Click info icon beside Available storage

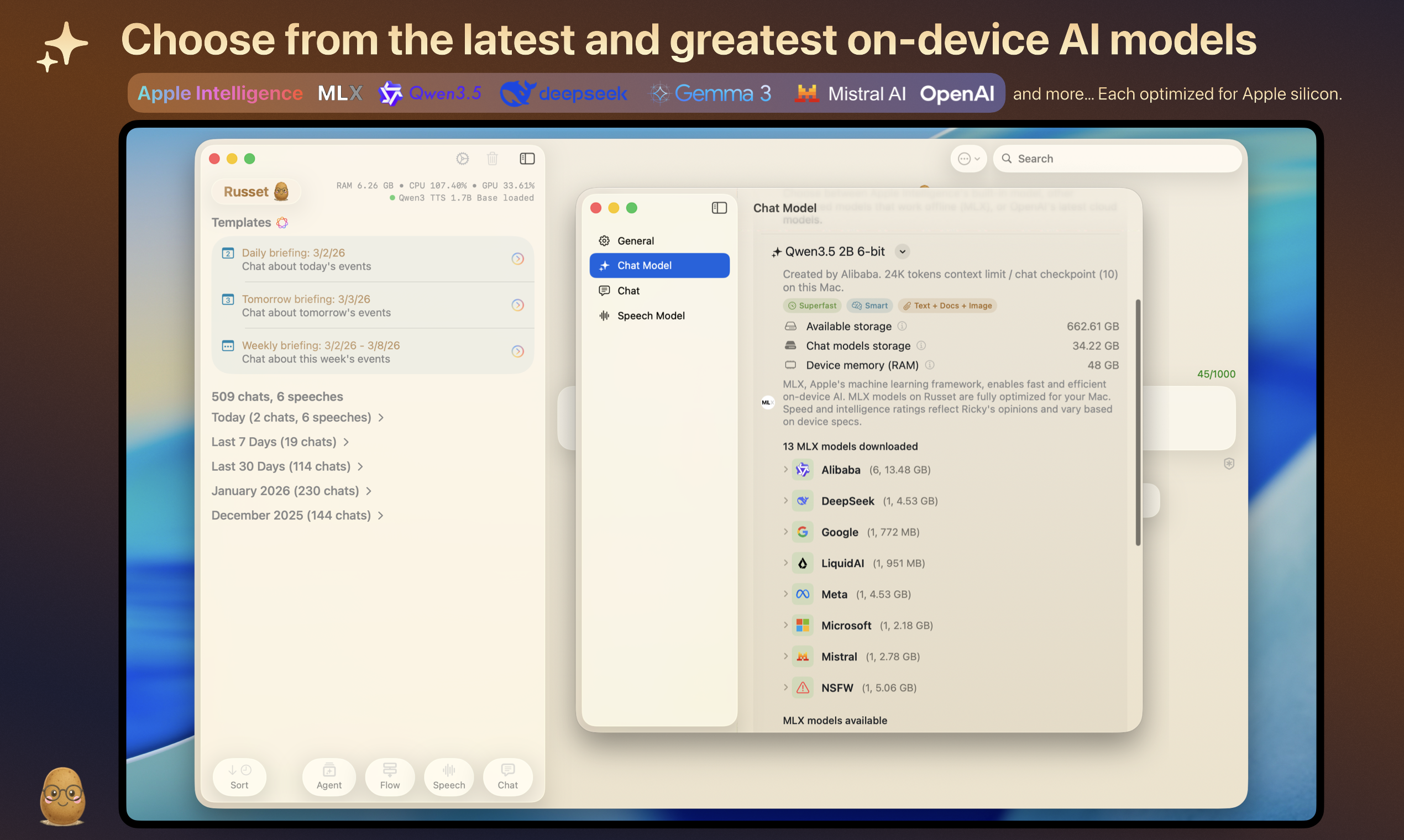tap(902, 326)
